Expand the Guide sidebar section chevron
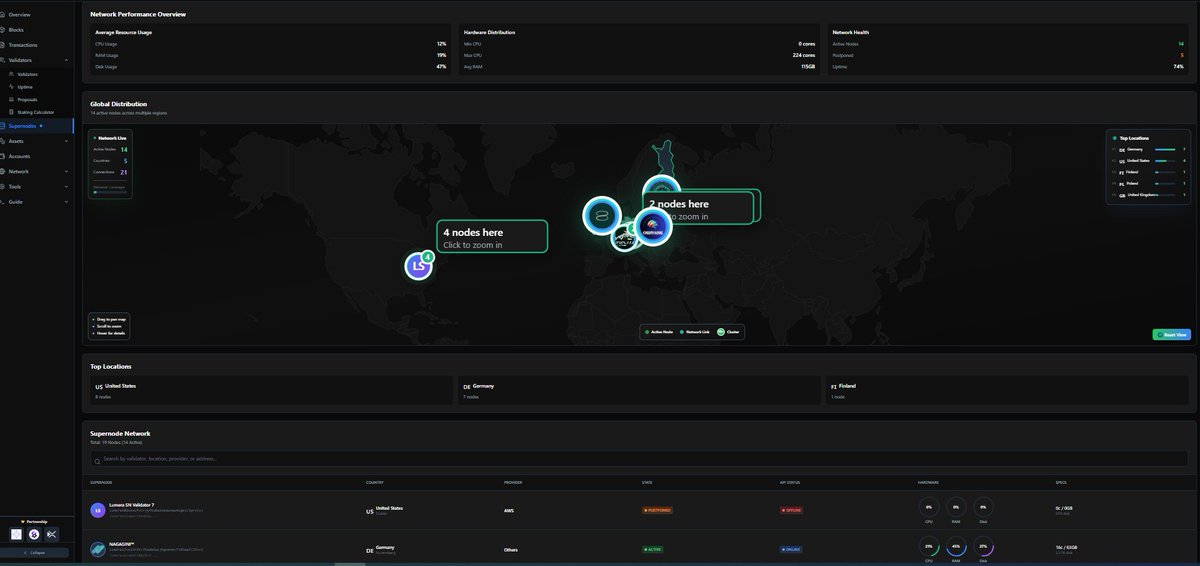Screen dimensions: 1200x566 [66, 201]
